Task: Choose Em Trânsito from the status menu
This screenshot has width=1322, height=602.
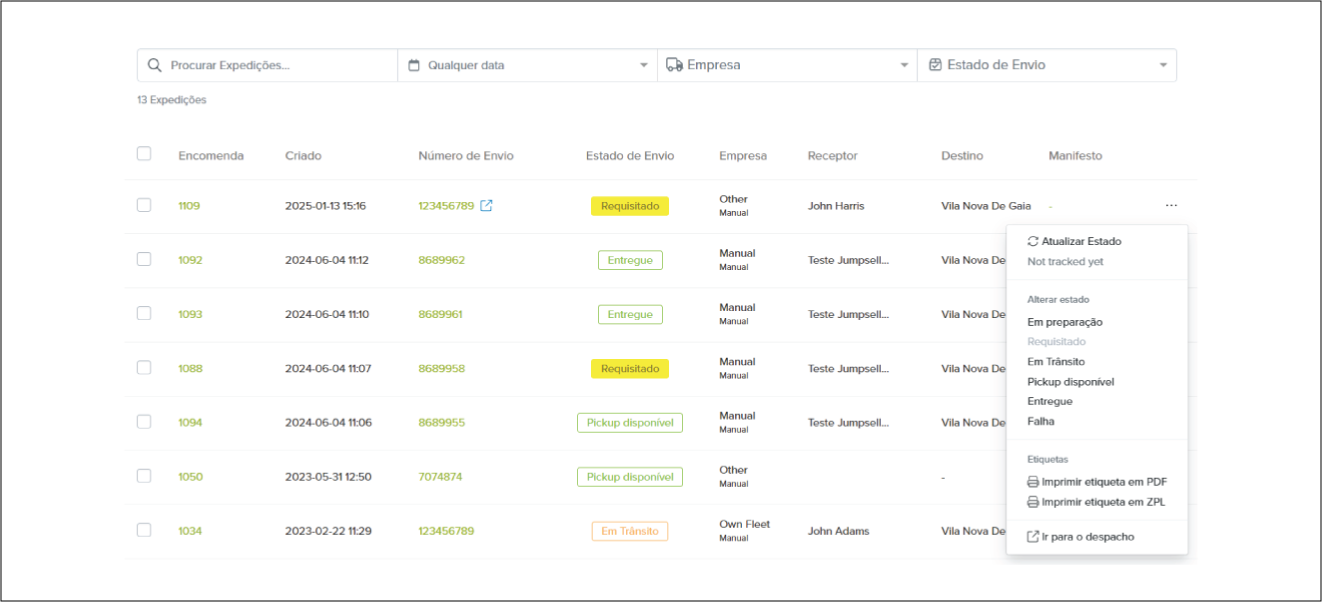Action: (x=1056, y=362)
